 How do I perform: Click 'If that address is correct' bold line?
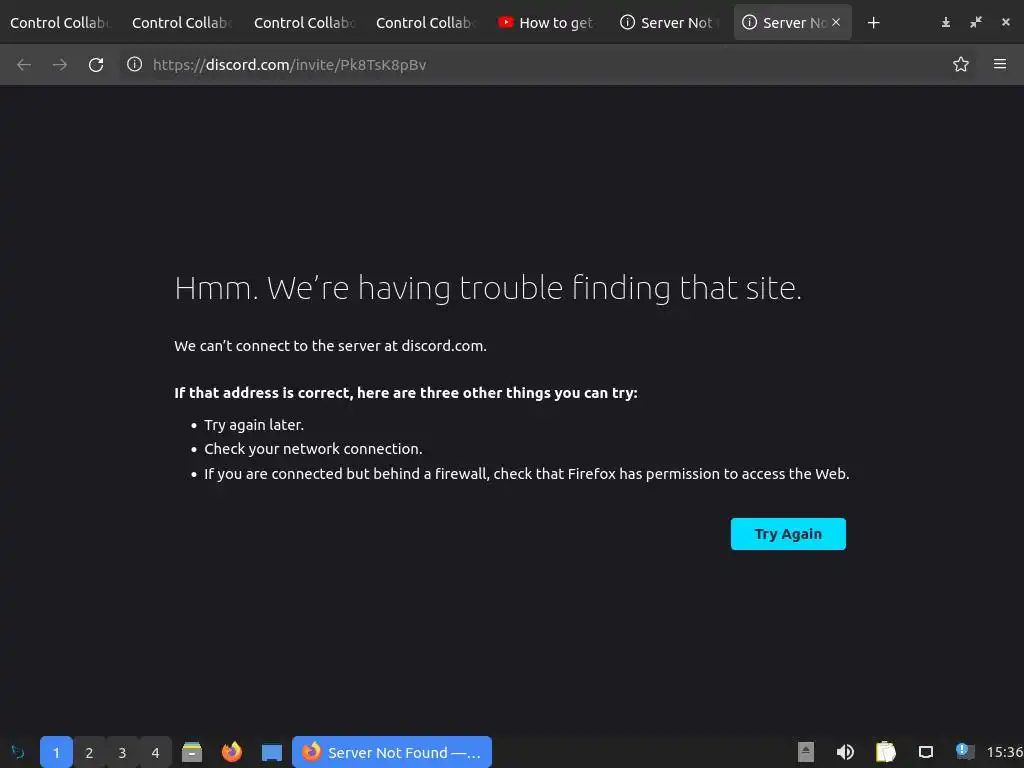[x=406, y=392]
